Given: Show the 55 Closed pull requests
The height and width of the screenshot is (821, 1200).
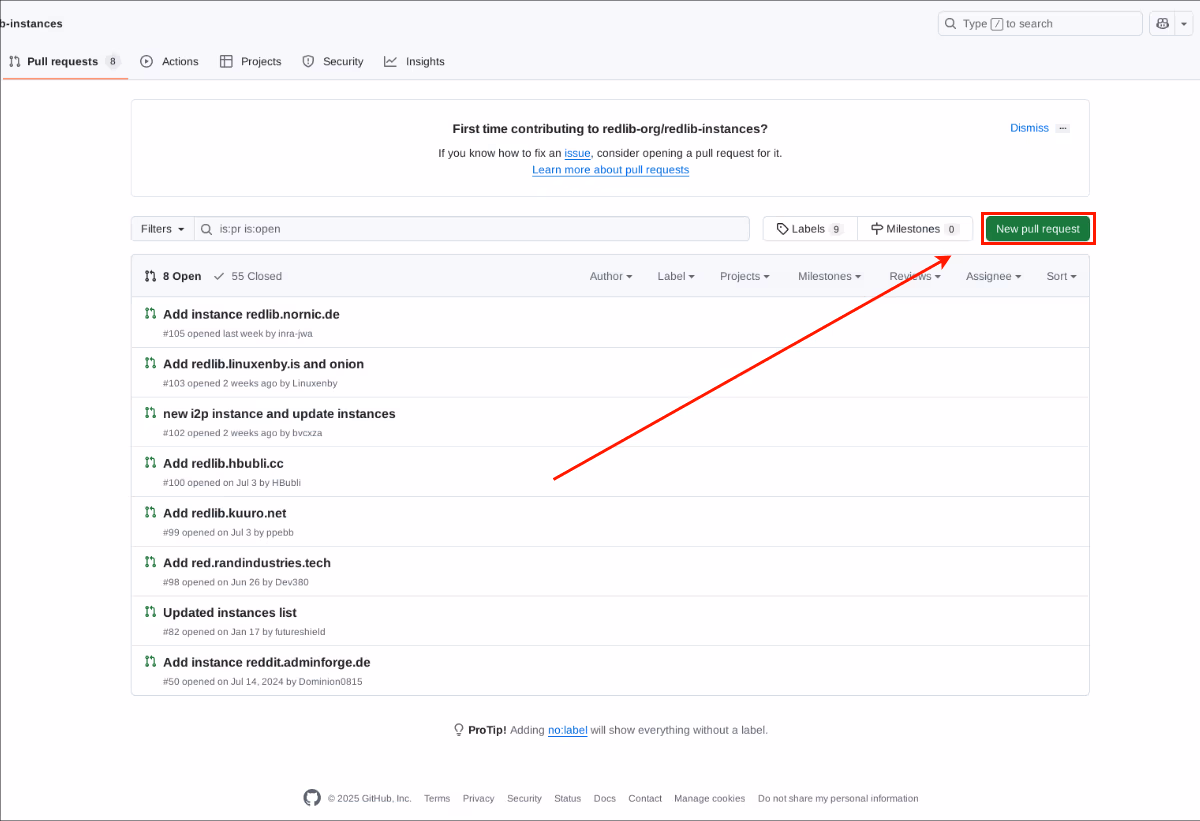Looking at the screenshot, I should click(248, 276).
